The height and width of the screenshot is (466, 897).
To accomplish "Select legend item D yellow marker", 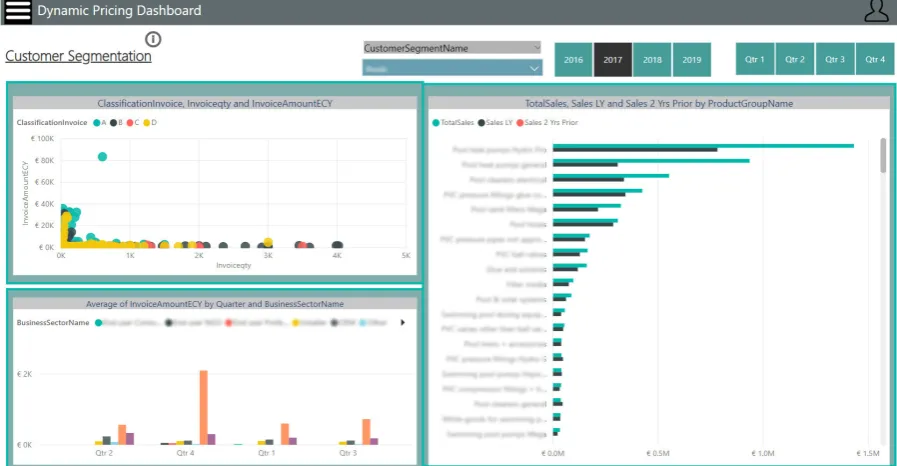I will [x=146, y=122].
